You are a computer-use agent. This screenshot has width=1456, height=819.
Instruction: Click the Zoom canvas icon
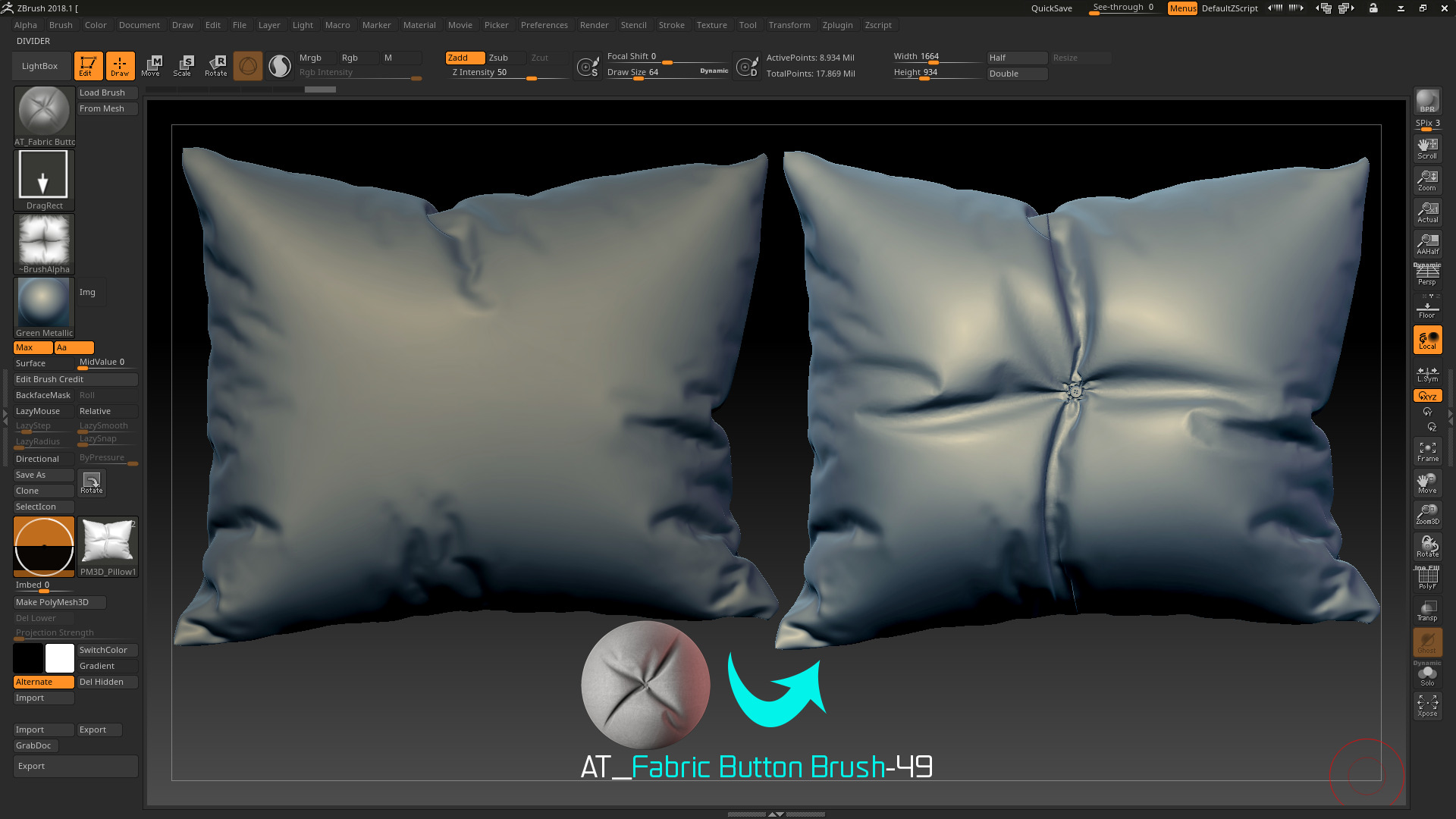pos(1427,180)
